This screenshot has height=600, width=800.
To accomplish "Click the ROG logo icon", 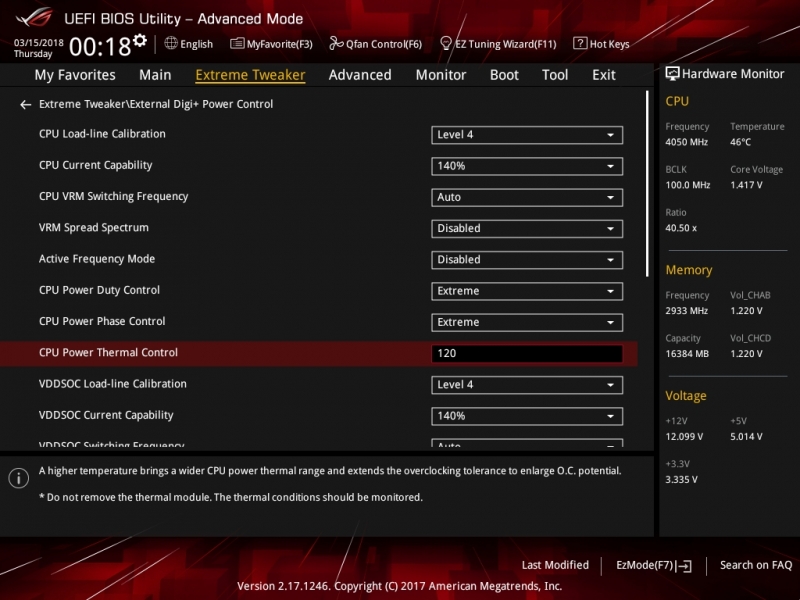I will click(34, 17).
